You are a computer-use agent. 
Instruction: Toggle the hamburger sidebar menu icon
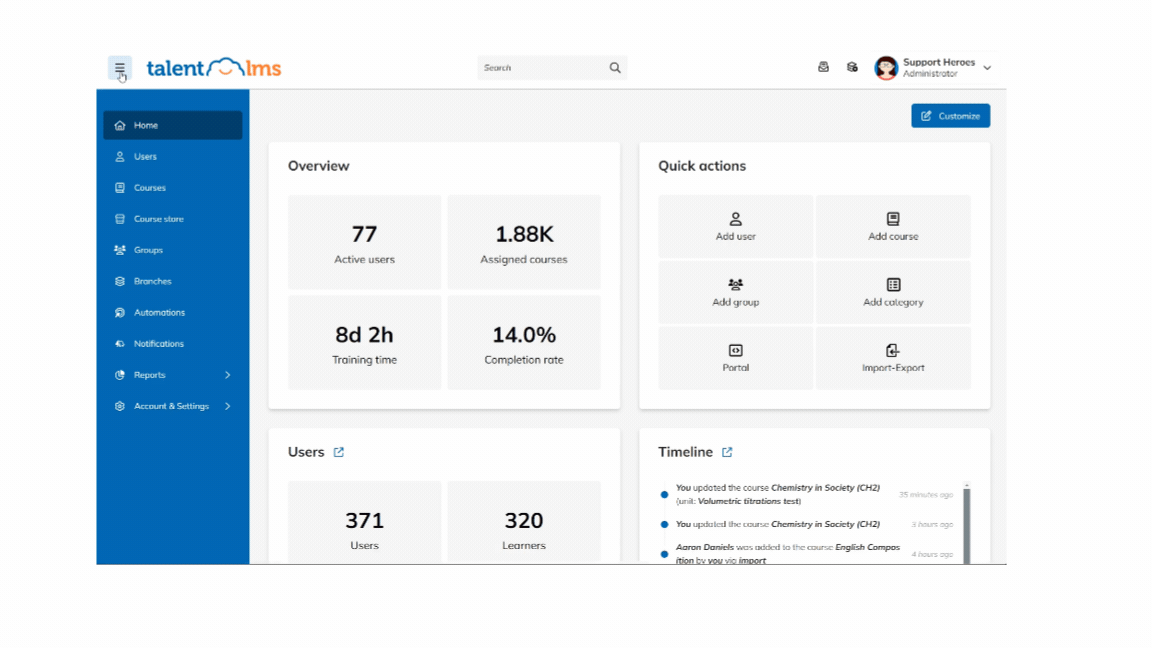(120, 68)
